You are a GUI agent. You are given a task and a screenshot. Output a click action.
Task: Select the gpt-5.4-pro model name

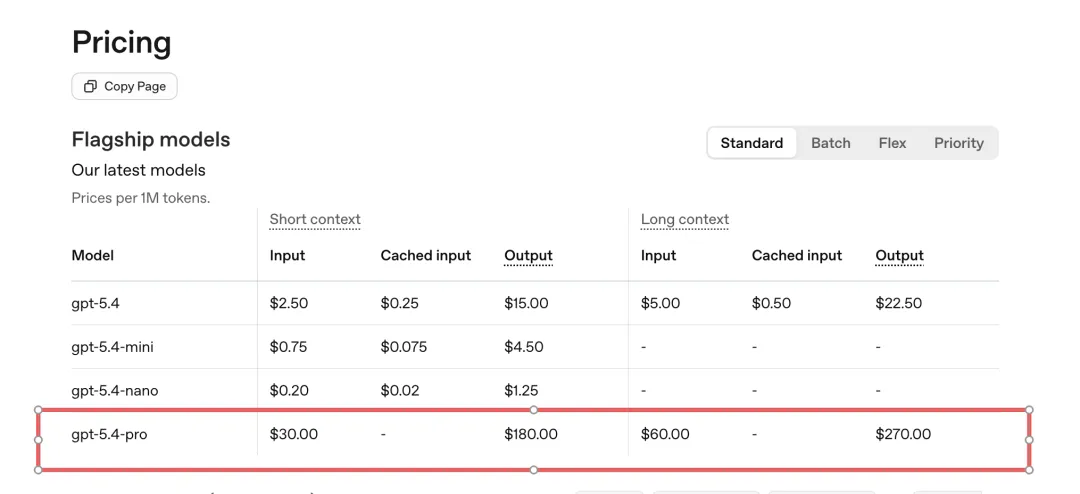pyautogui.click(x=109, y=435)
